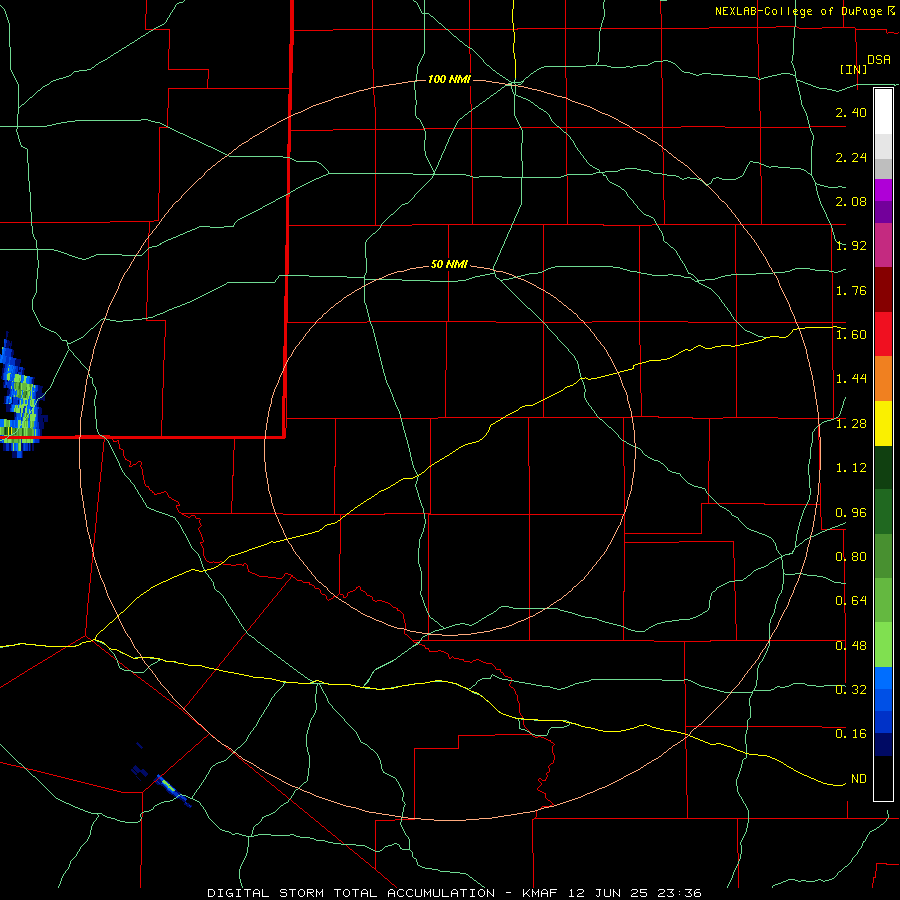This screenshot has height=900, width=900.
Task: Select the dark red swatch beside 1.76
Action: (883, 290)
